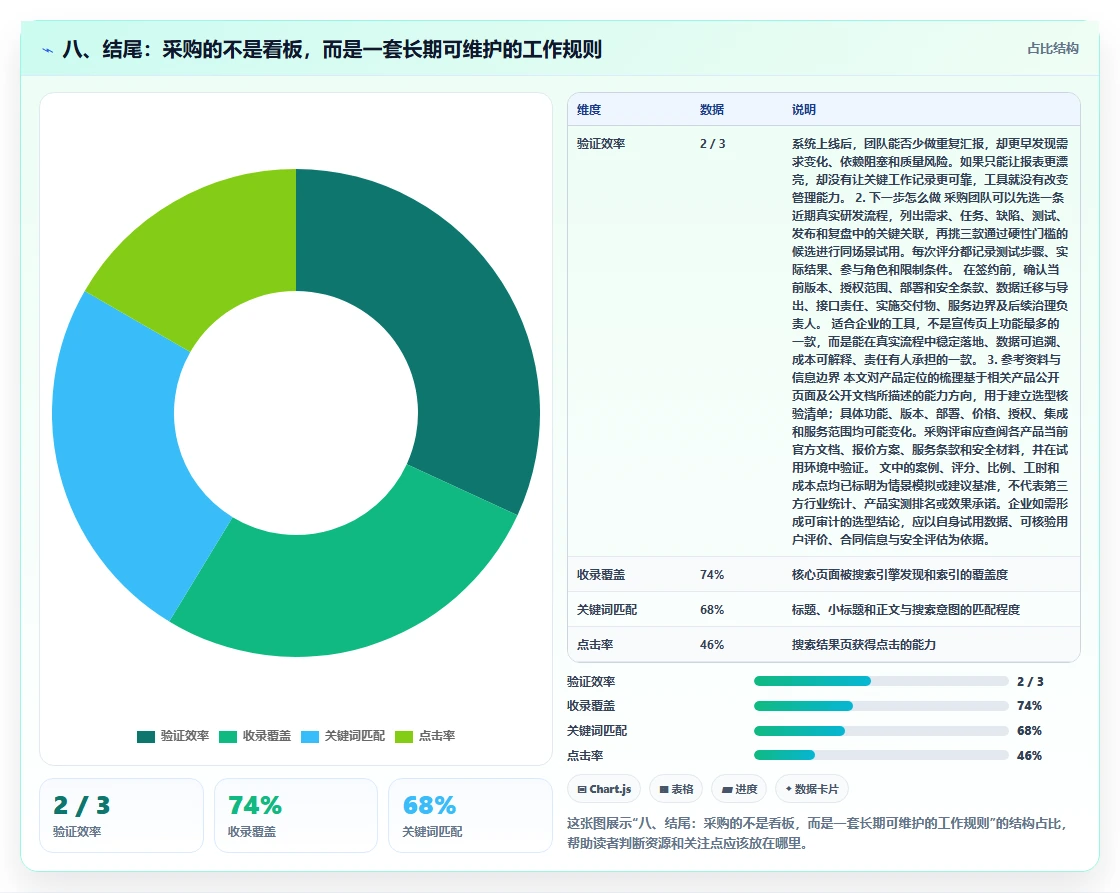Screen dimensions: 1120x893
Task: Click the 2 / 3 table cell
Action: [712, 144]
